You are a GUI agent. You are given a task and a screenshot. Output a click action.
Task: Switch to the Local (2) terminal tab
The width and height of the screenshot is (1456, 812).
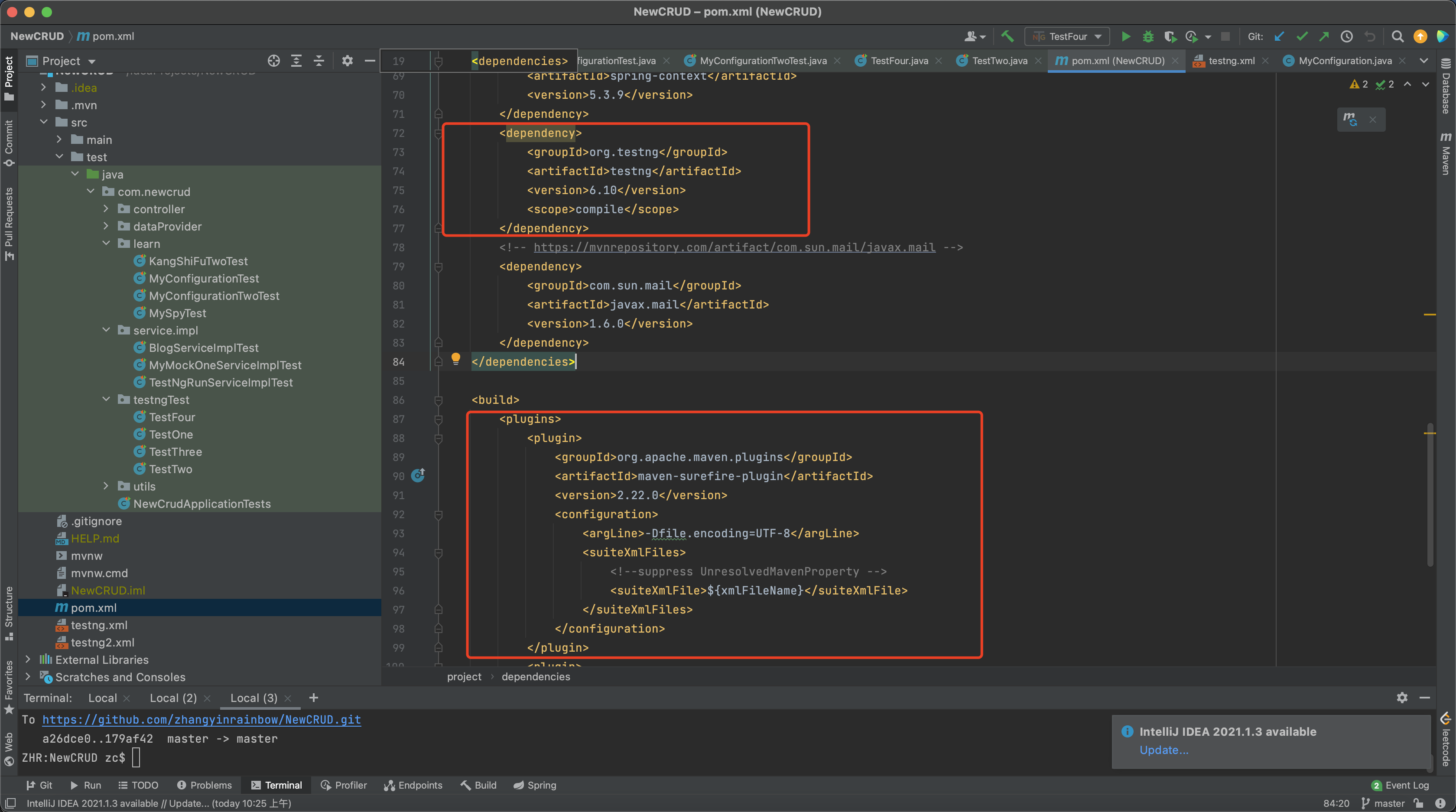pos(172,698)
